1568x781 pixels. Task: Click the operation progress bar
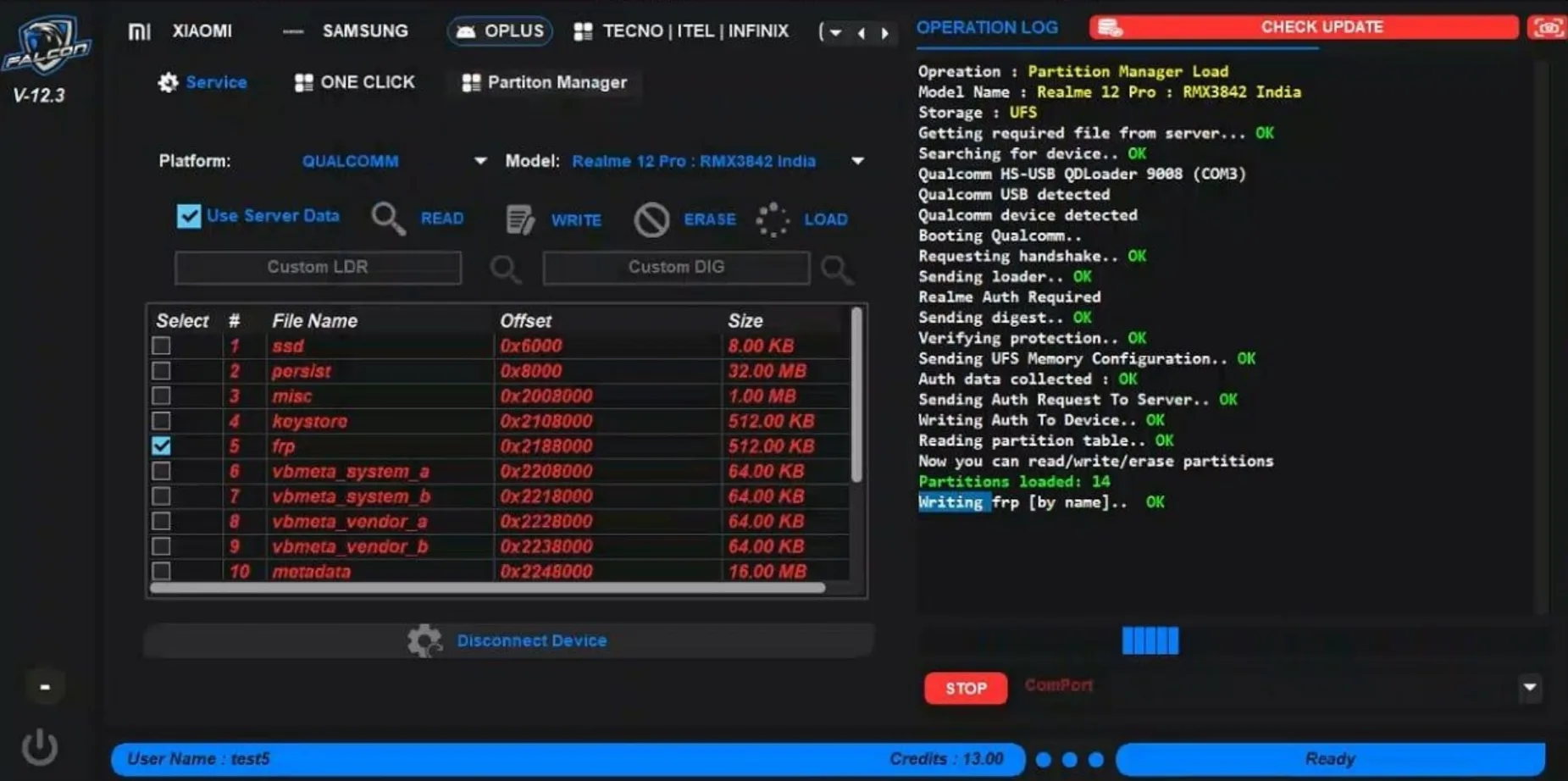click(x=1233, y=641)
